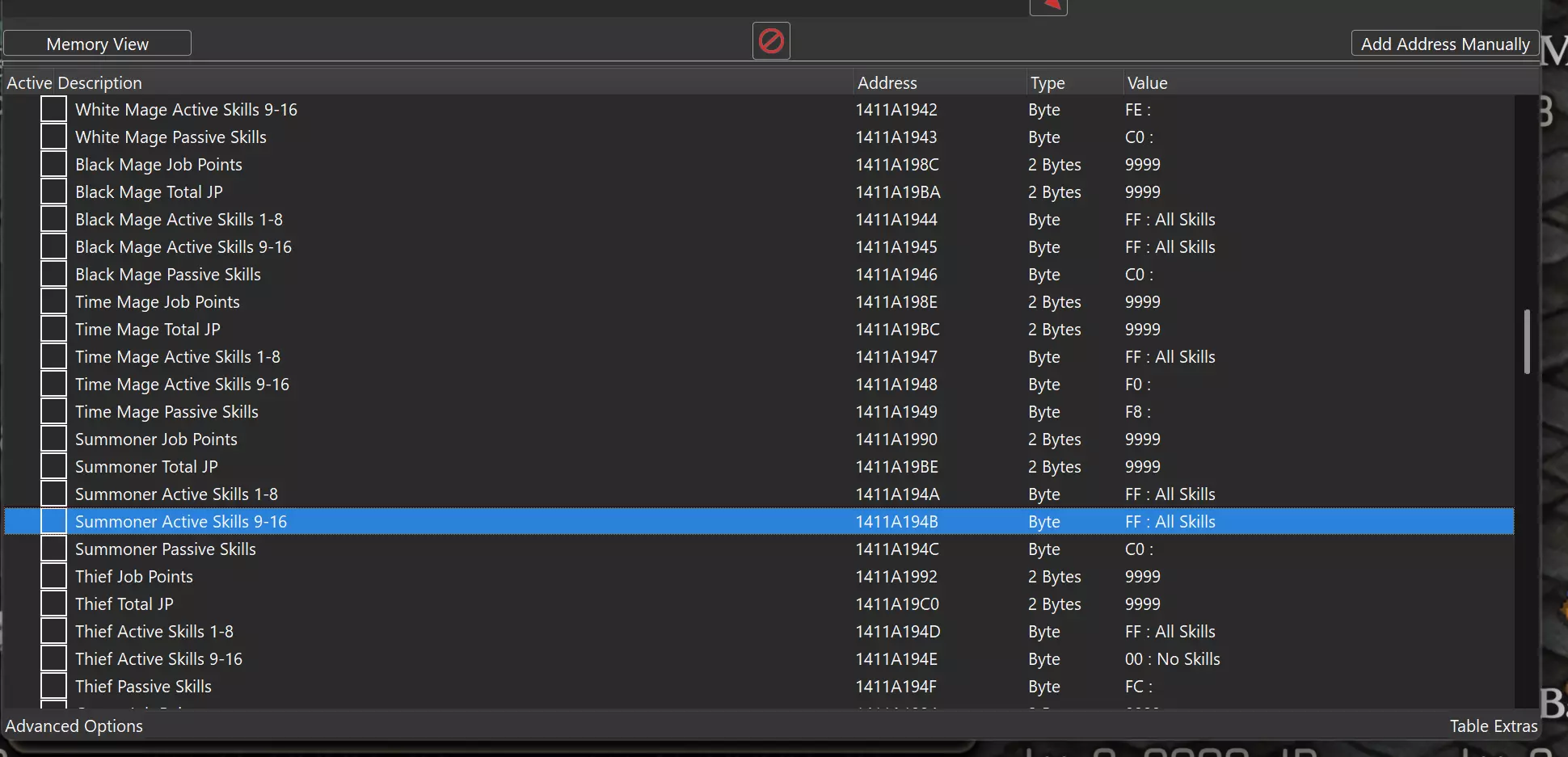Select the Summoner Passive Skills row

click(x=758, y=549)
